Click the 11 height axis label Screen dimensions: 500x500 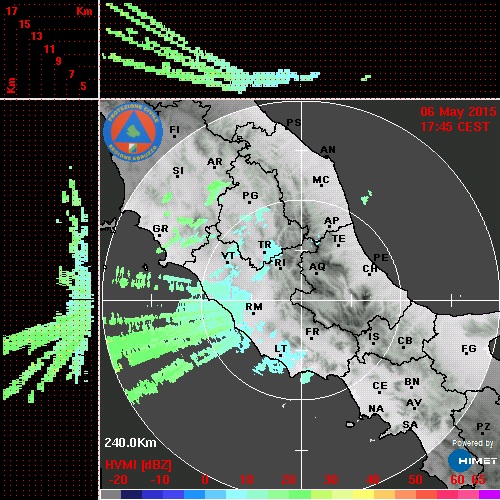pyautogui.click(x=49, y=49)
